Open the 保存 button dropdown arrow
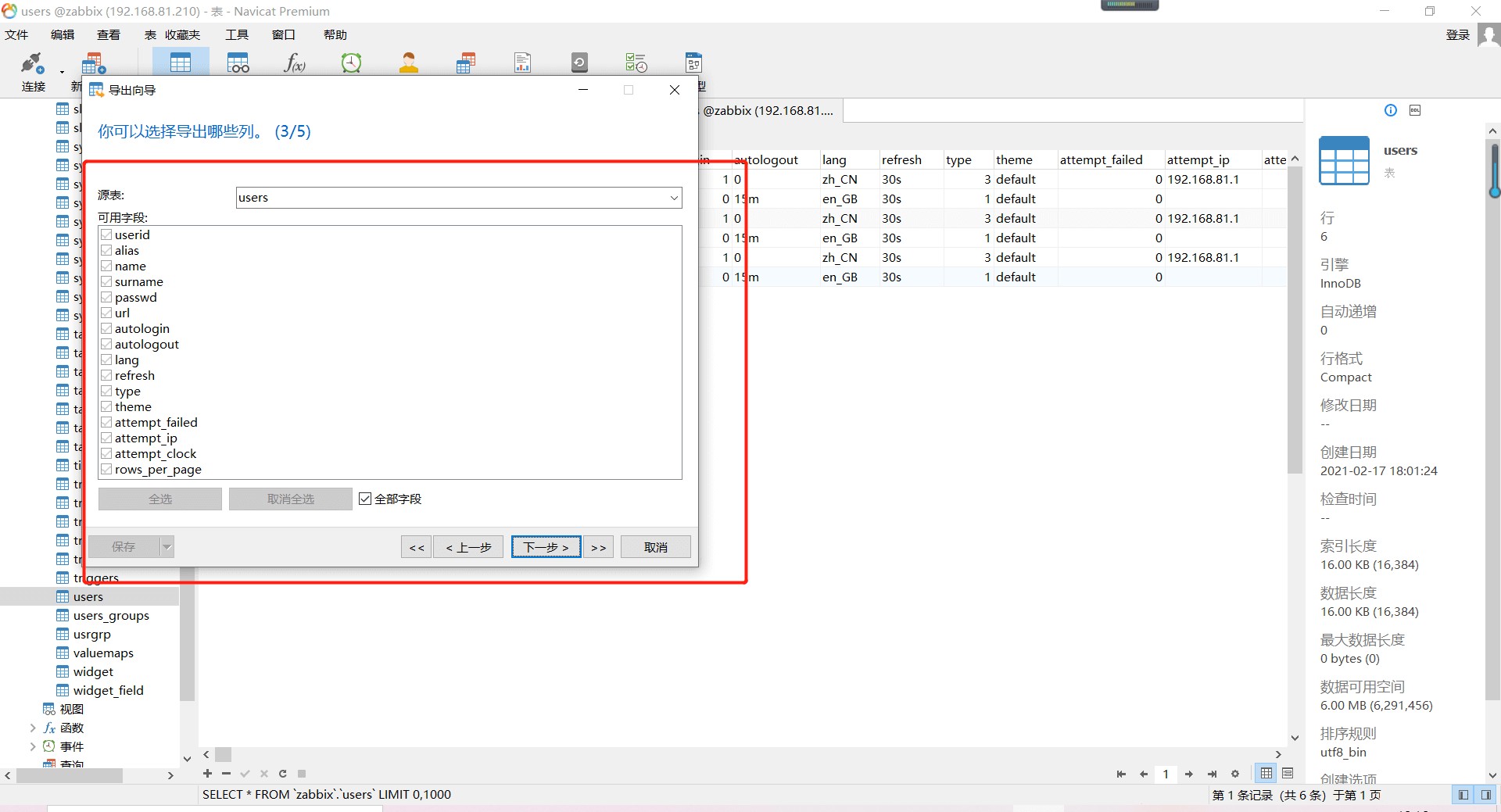1501x812 pixels. tap(167, 546)
